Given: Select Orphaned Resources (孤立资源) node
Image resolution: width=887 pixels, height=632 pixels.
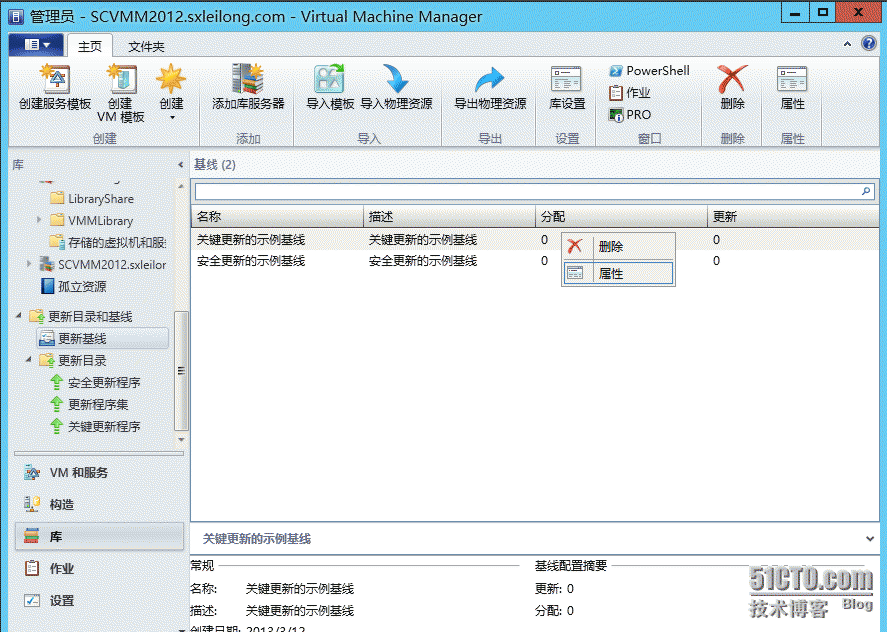Looking at the screenshot, I should [x=74, y=286].
